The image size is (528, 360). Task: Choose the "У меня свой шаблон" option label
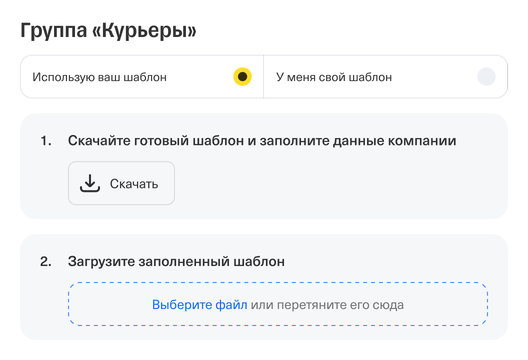(x=334, y=77)
